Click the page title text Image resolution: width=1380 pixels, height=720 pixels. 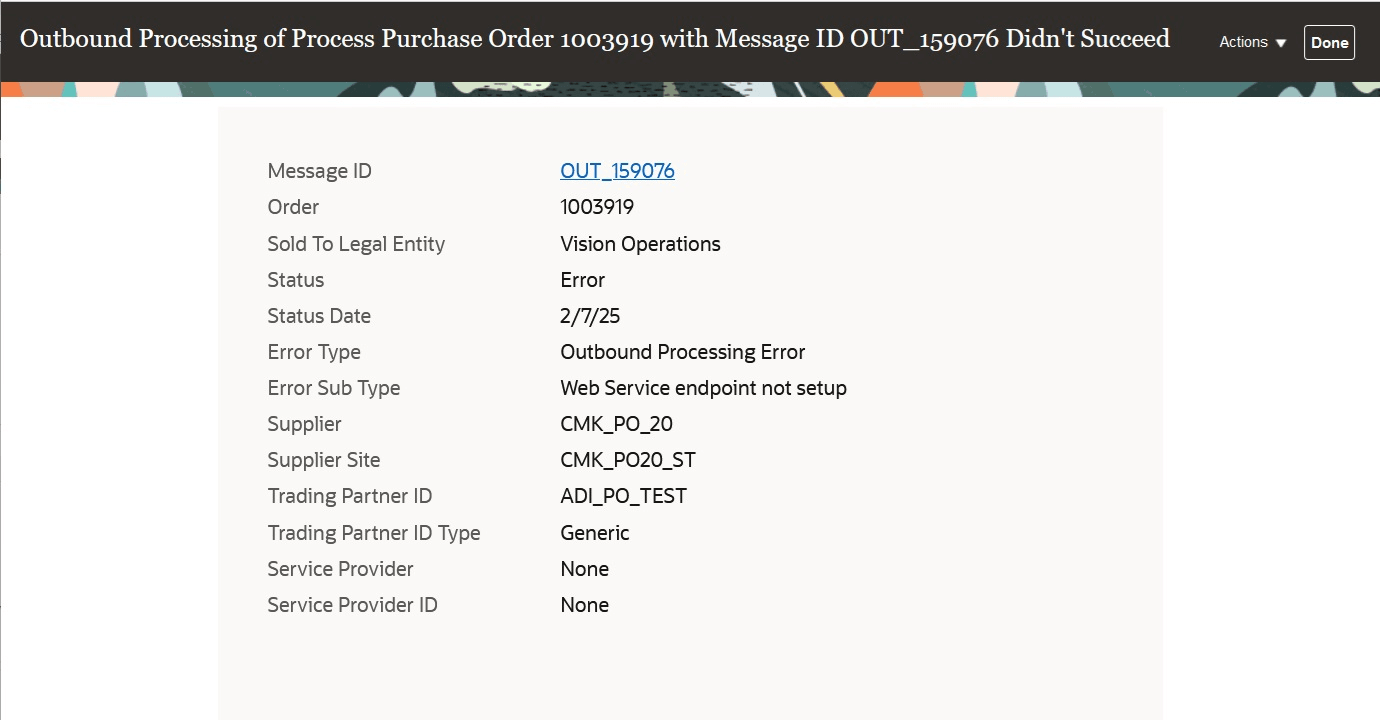(594, 38)
